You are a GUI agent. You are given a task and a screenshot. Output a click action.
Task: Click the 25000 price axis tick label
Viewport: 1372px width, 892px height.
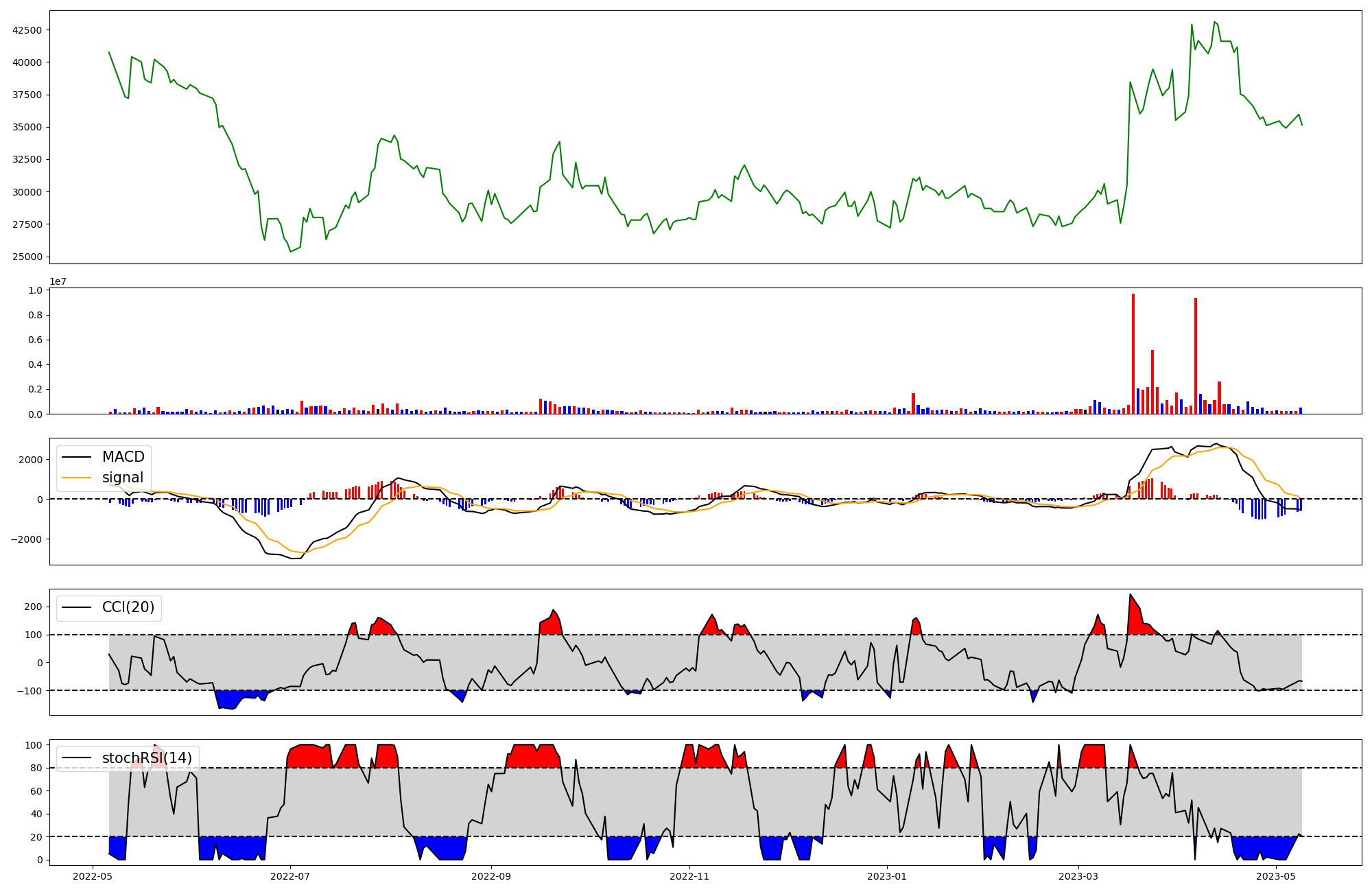coord(27,257)
